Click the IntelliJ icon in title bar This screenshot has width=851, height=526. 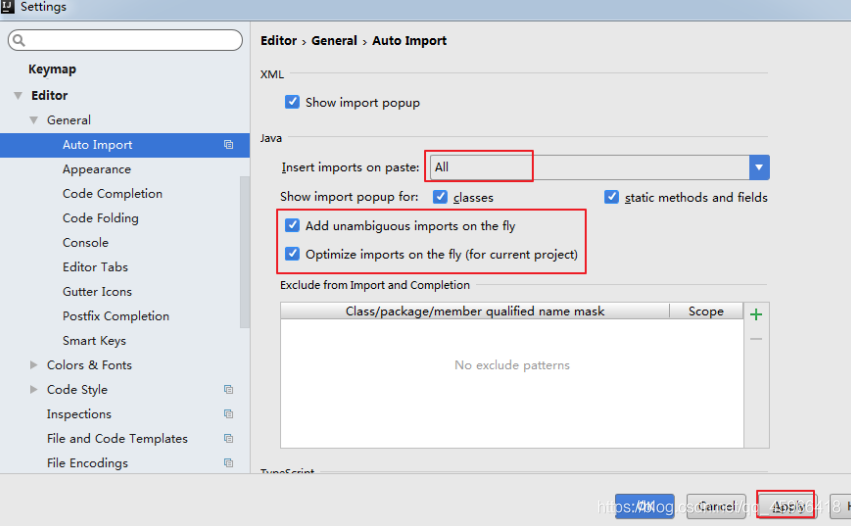8,7
